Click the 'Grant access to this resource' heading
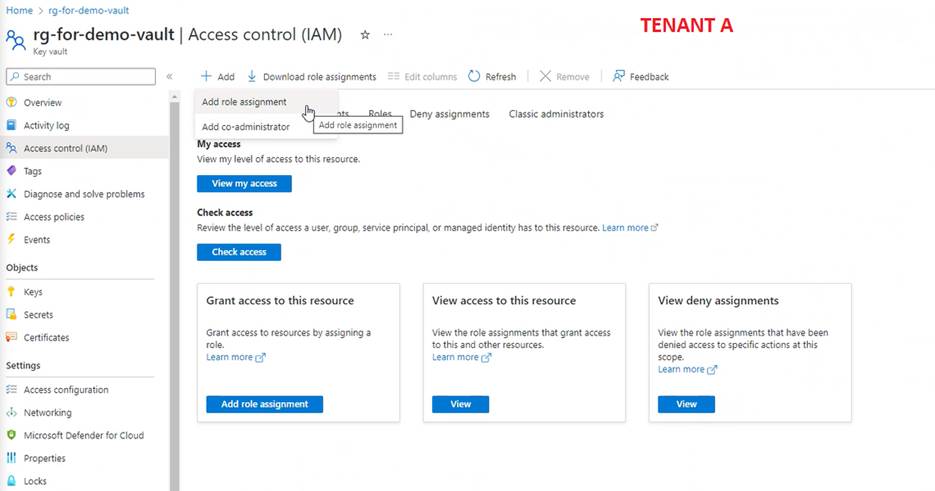Screen dimensions: 935x491 coord(280,301)
